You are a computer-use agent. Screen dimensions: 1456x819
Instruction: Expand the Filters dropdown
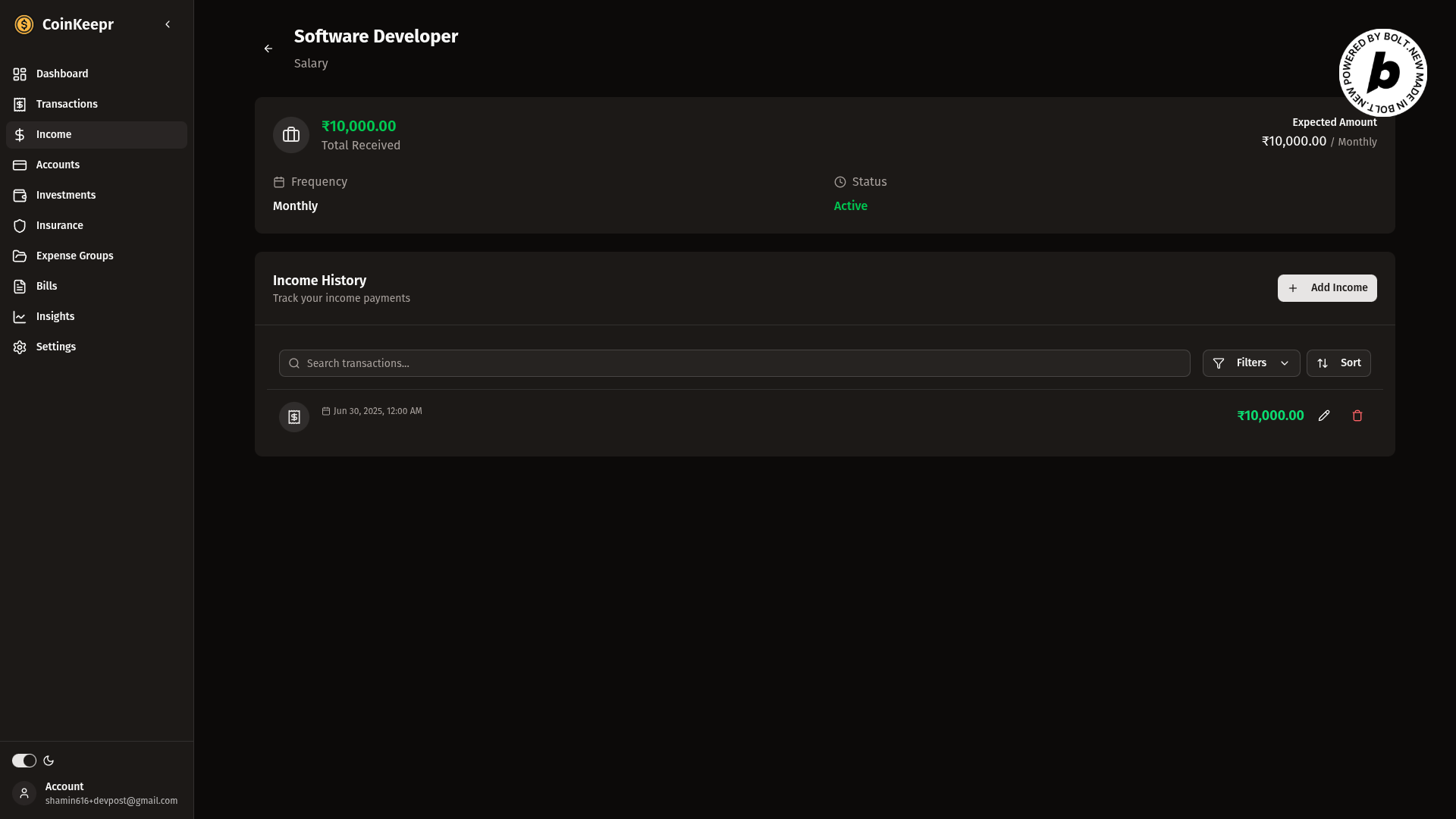click(x=1251, y=363)
